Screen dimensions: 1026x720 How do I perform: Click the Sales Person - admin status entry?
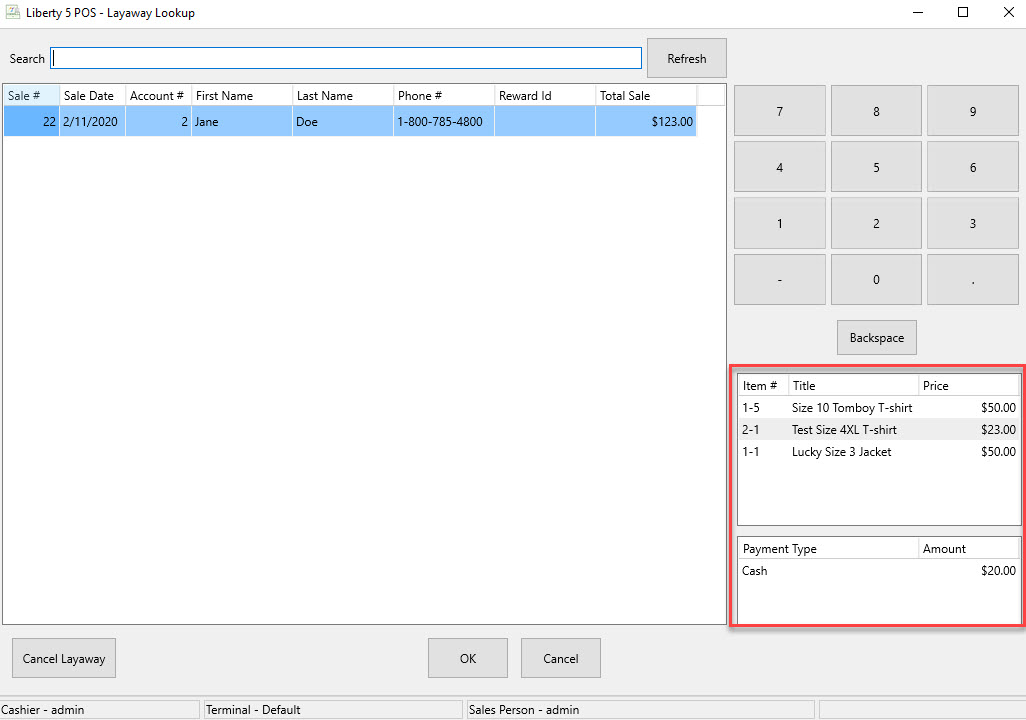pyautogui.click(x=641, y=710)
